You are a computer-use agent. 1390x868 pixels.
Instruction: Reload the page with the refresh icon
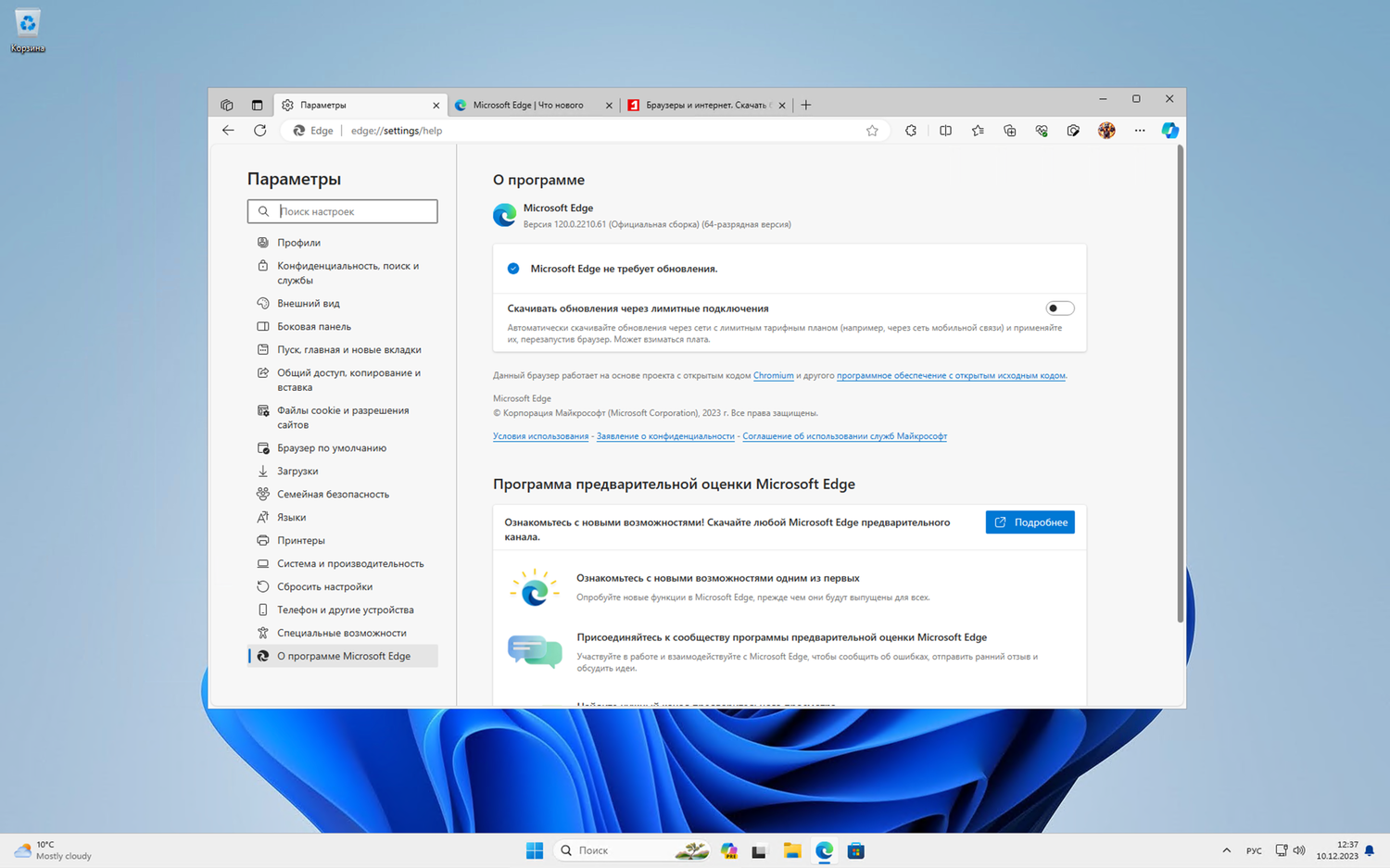click(260, 131)
